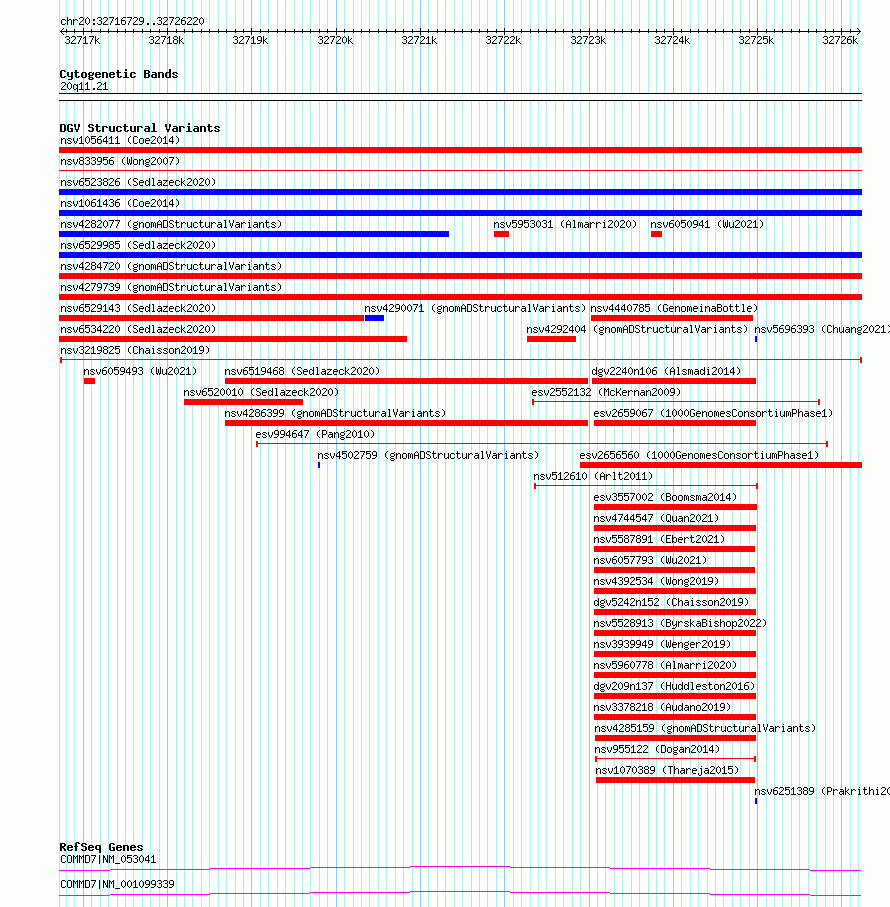Screen dimensions: 890x907
Task: Click the nsv512610 (Arlt2011) label
Action: [x=593, y=477]
